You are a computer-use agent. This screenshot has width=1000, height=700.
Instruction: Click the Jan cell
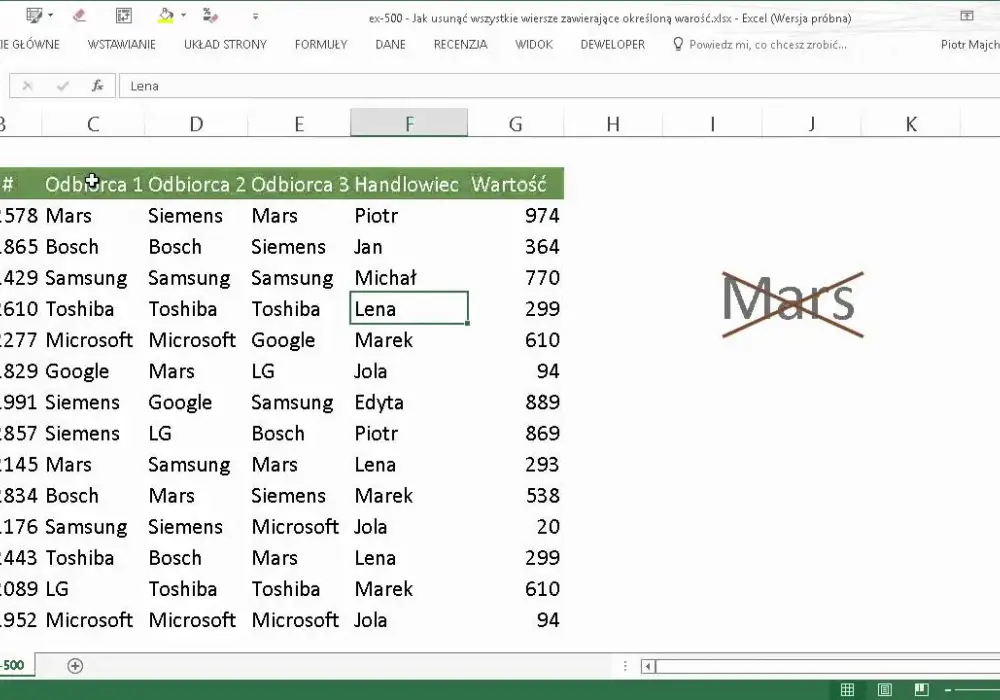point(409,247)
